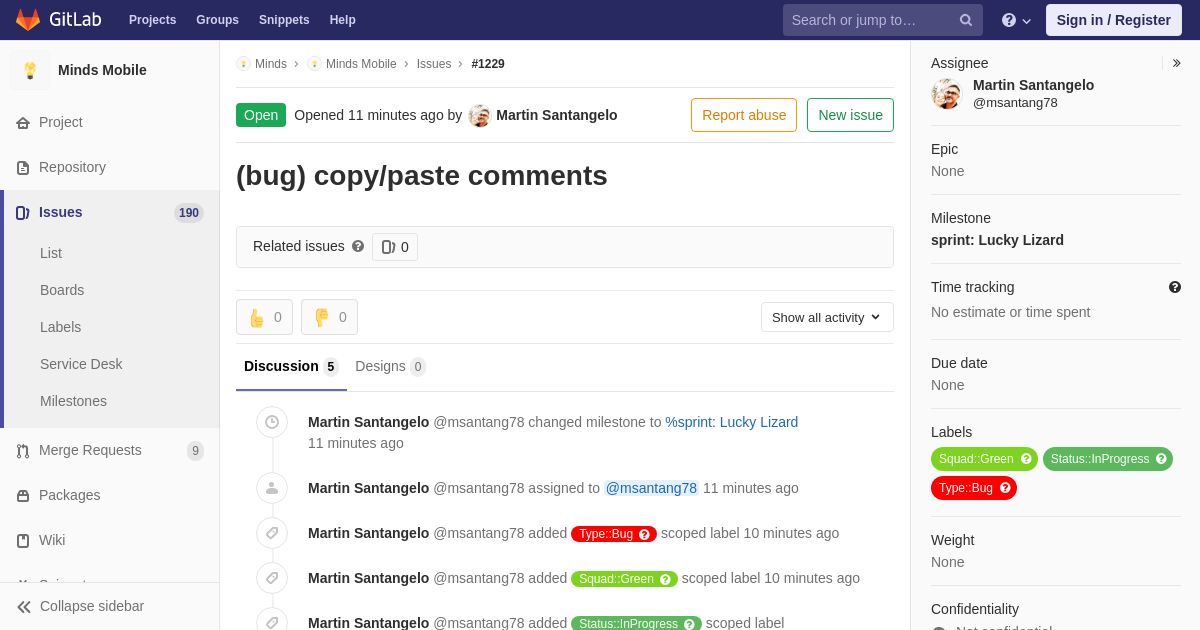Screen dimensions: 1200x630
Task: Click the New issue button
Action: pos(850,115)
